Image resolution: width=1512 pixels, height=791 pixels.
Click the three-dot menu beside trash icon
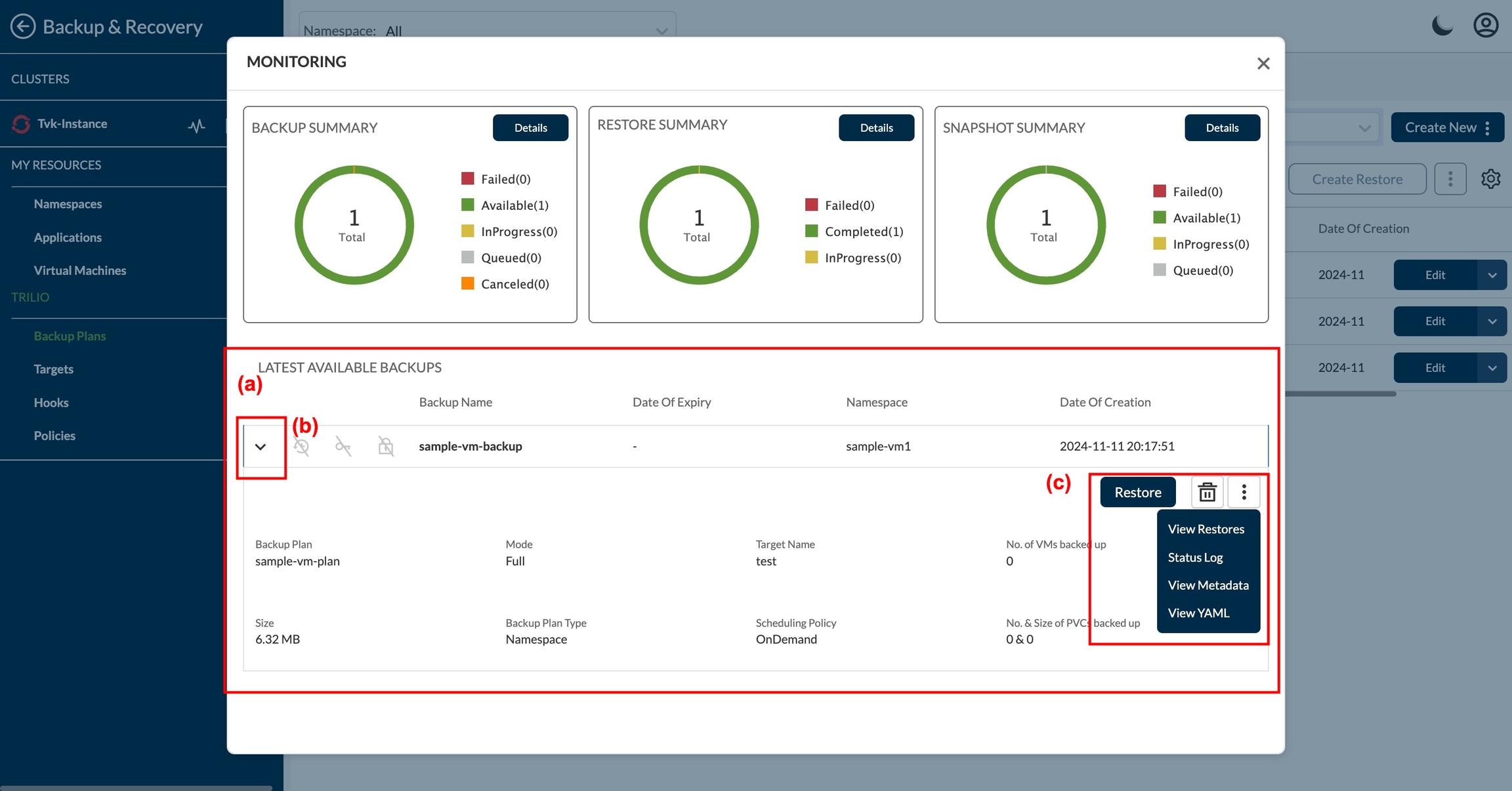pos(1244,492)
